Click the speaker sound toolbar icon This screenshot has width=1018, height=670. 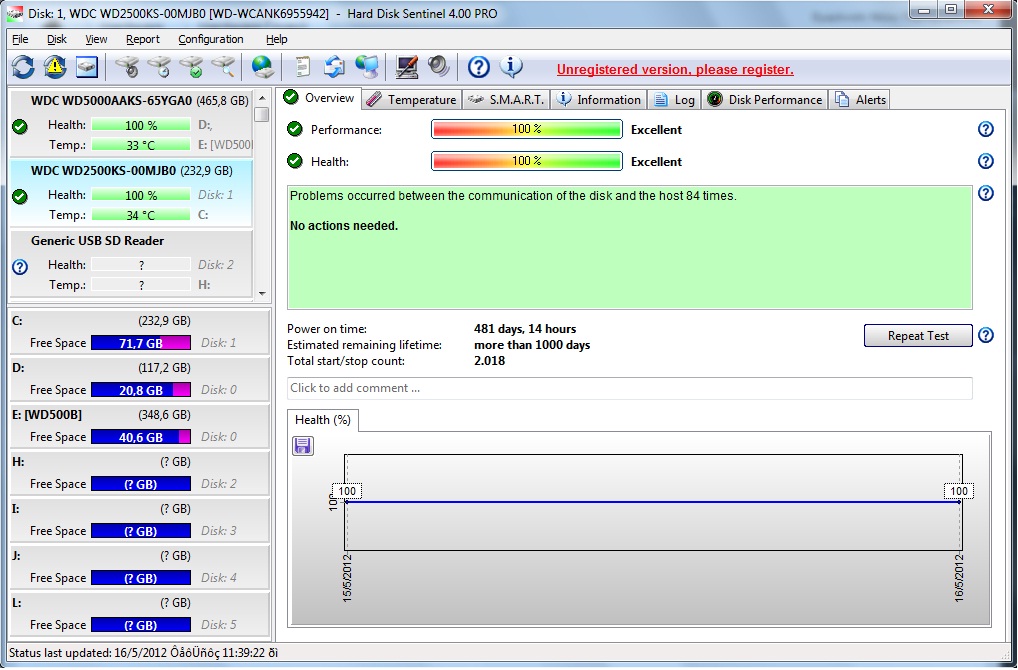tap(439, 66)
